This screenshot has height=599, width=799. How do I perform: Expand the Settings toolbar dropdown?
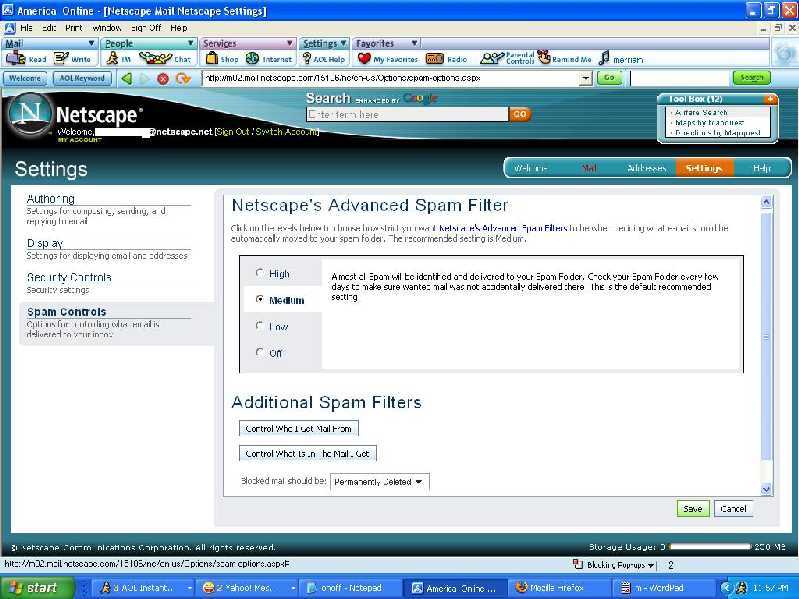[x=343, y=44]
